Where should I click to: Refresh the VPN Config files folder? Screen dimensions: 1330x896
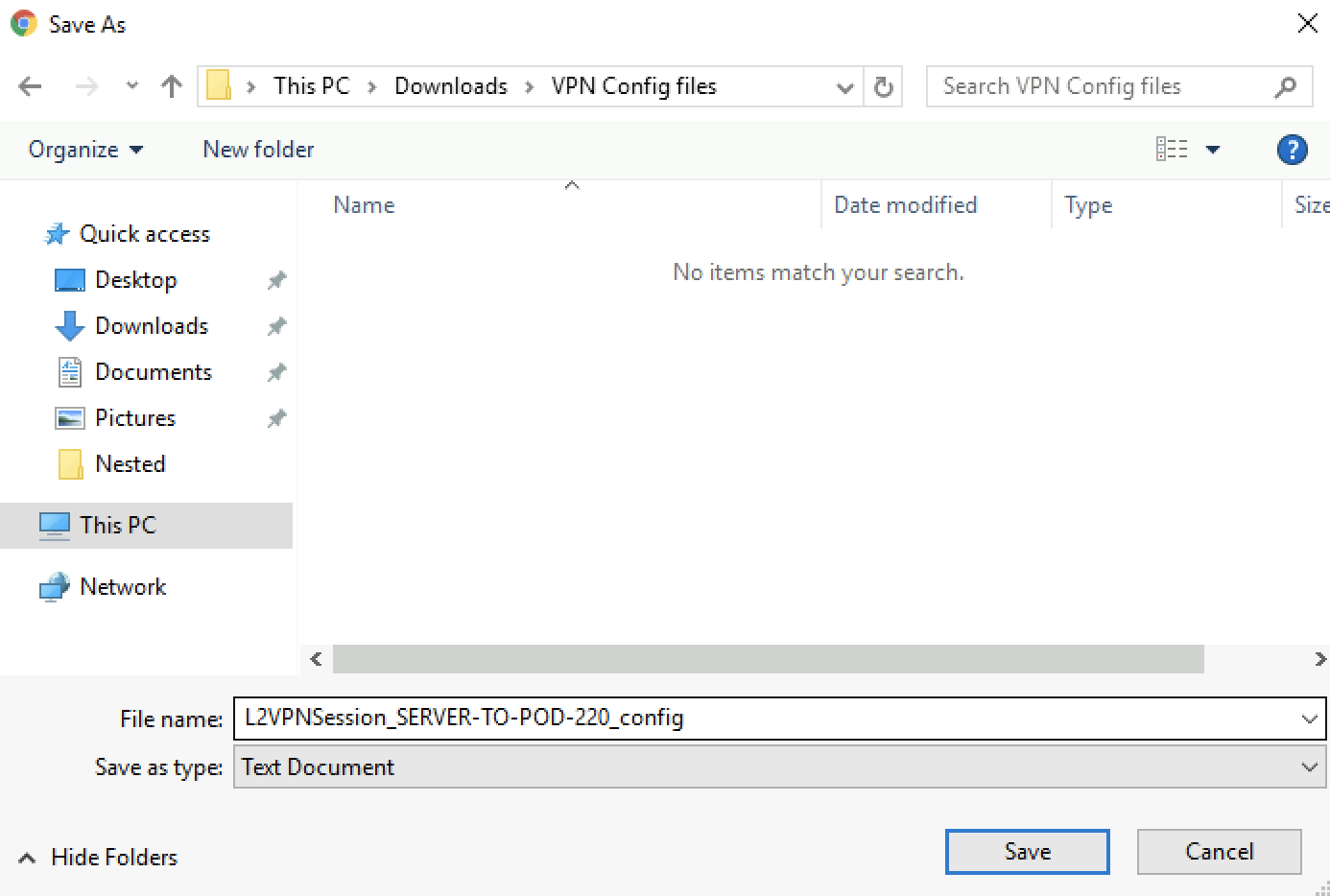click(x=884, y=87)
